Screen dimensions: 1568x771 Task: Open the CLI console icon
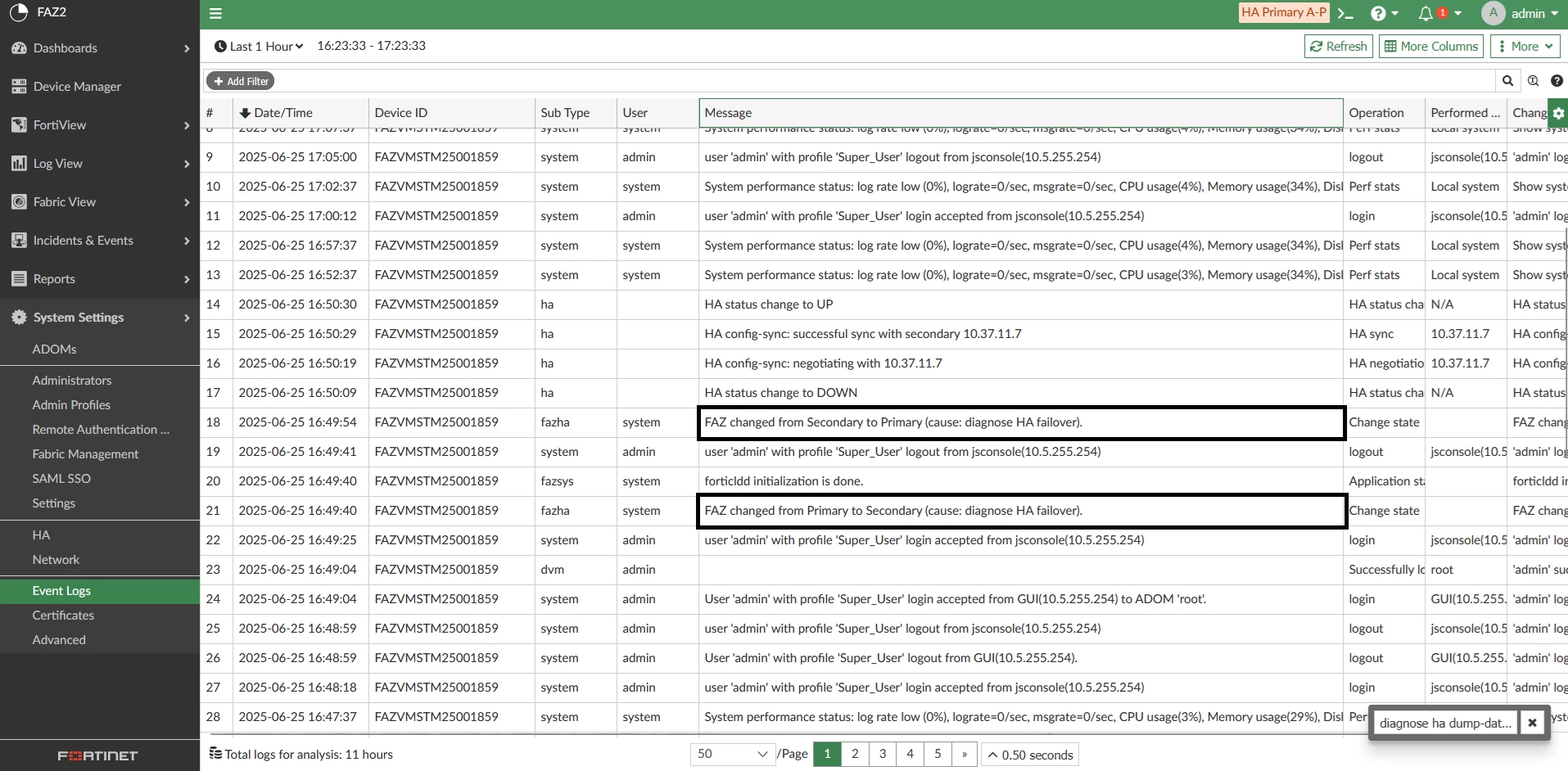[1345, 13]
